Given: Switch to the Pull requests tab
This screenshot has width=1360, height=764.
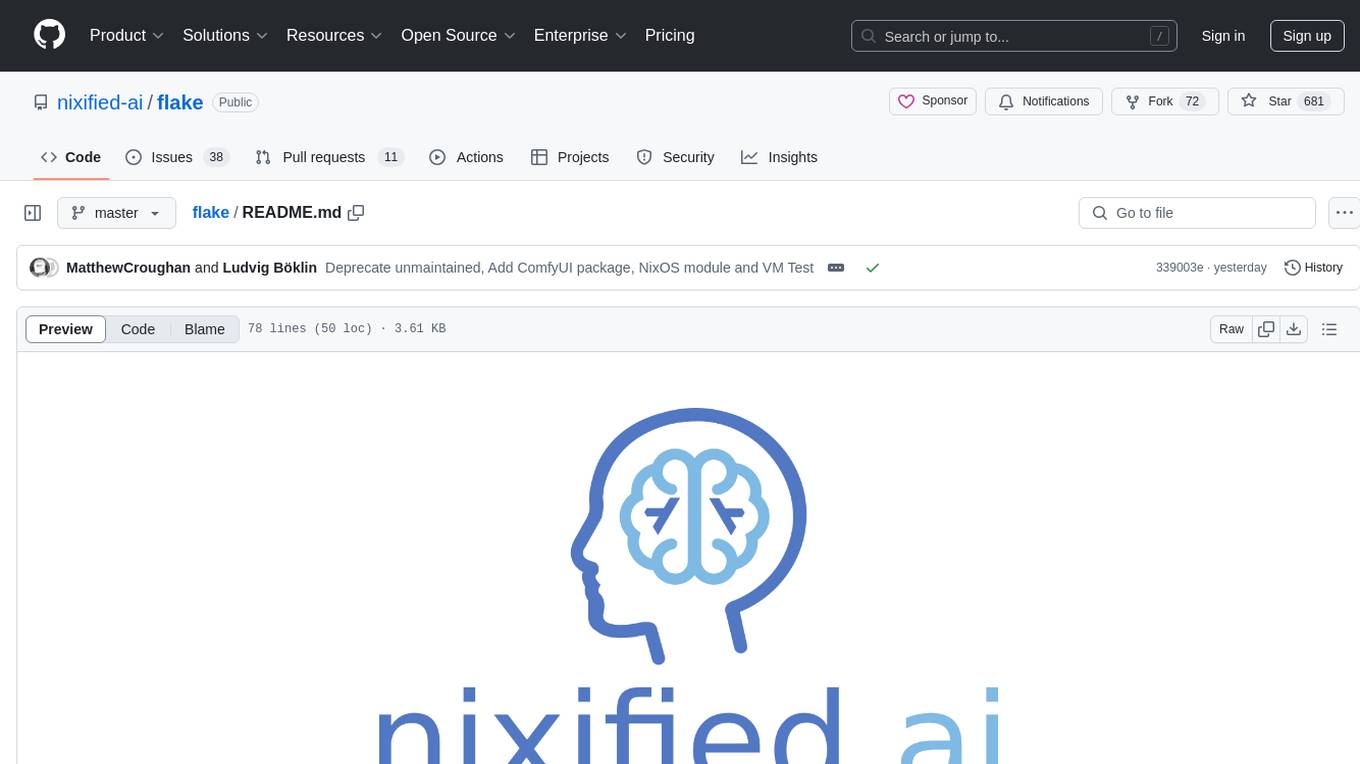Looking at the screenshot, I should 328,157.
